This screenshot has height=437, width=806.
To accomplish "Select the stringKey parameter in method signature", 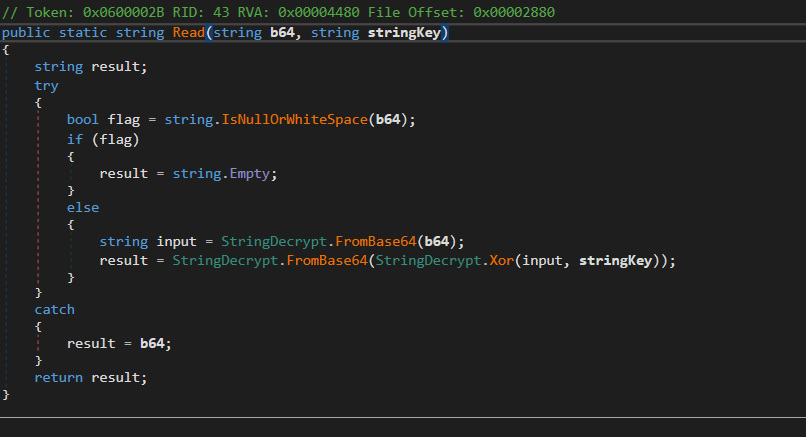I will pos(404,33).
